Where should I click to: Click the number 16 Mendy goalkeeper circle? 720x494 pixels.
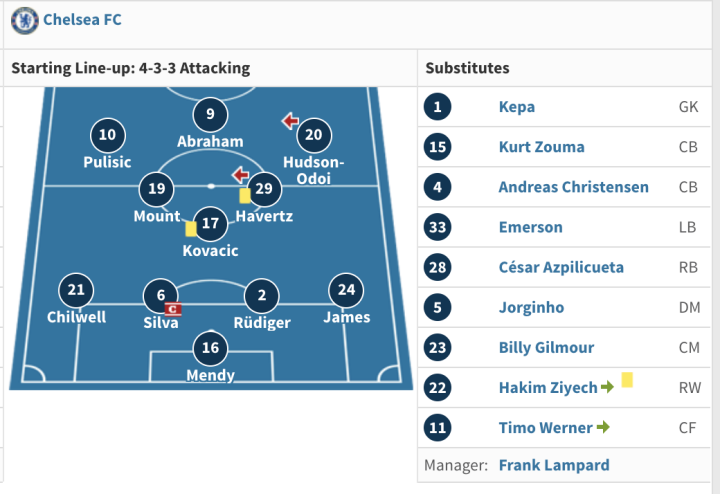pos(210,348)
